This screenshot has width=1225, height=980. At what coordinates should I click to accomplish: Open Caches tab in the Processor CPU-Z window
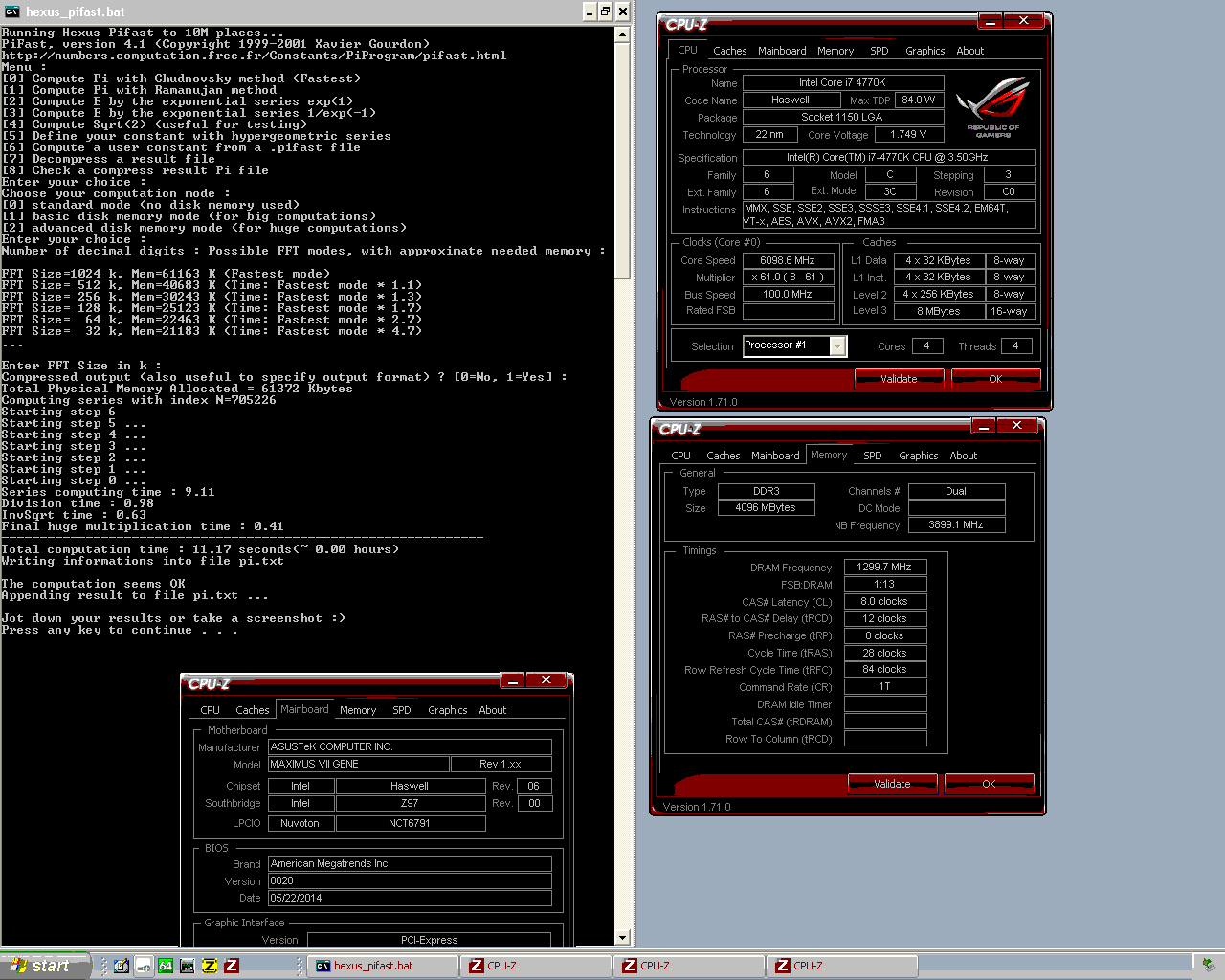[x=729, y=51]
